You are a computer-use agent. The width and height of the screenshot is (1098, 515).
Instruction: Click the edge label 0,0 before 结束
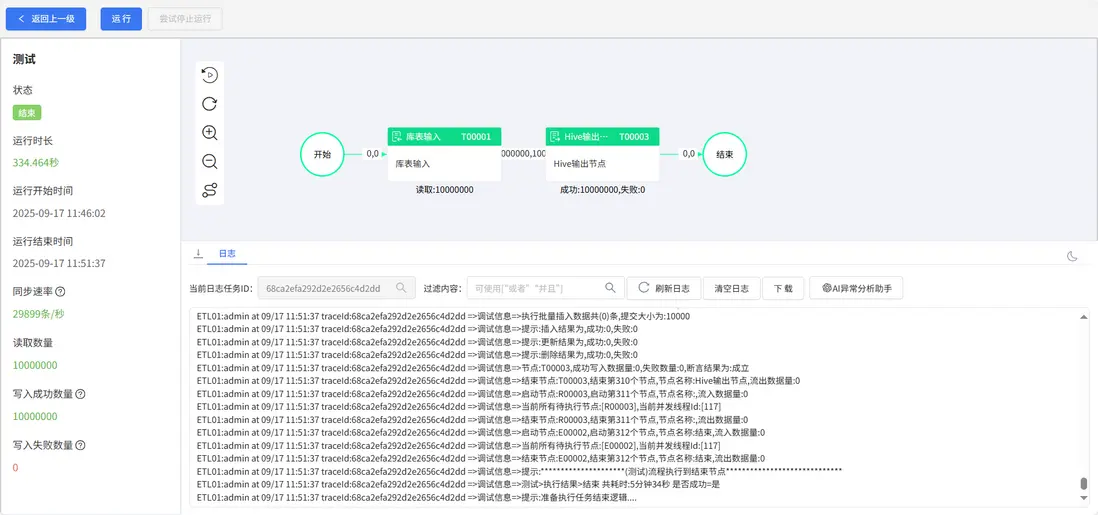[689, 153]
